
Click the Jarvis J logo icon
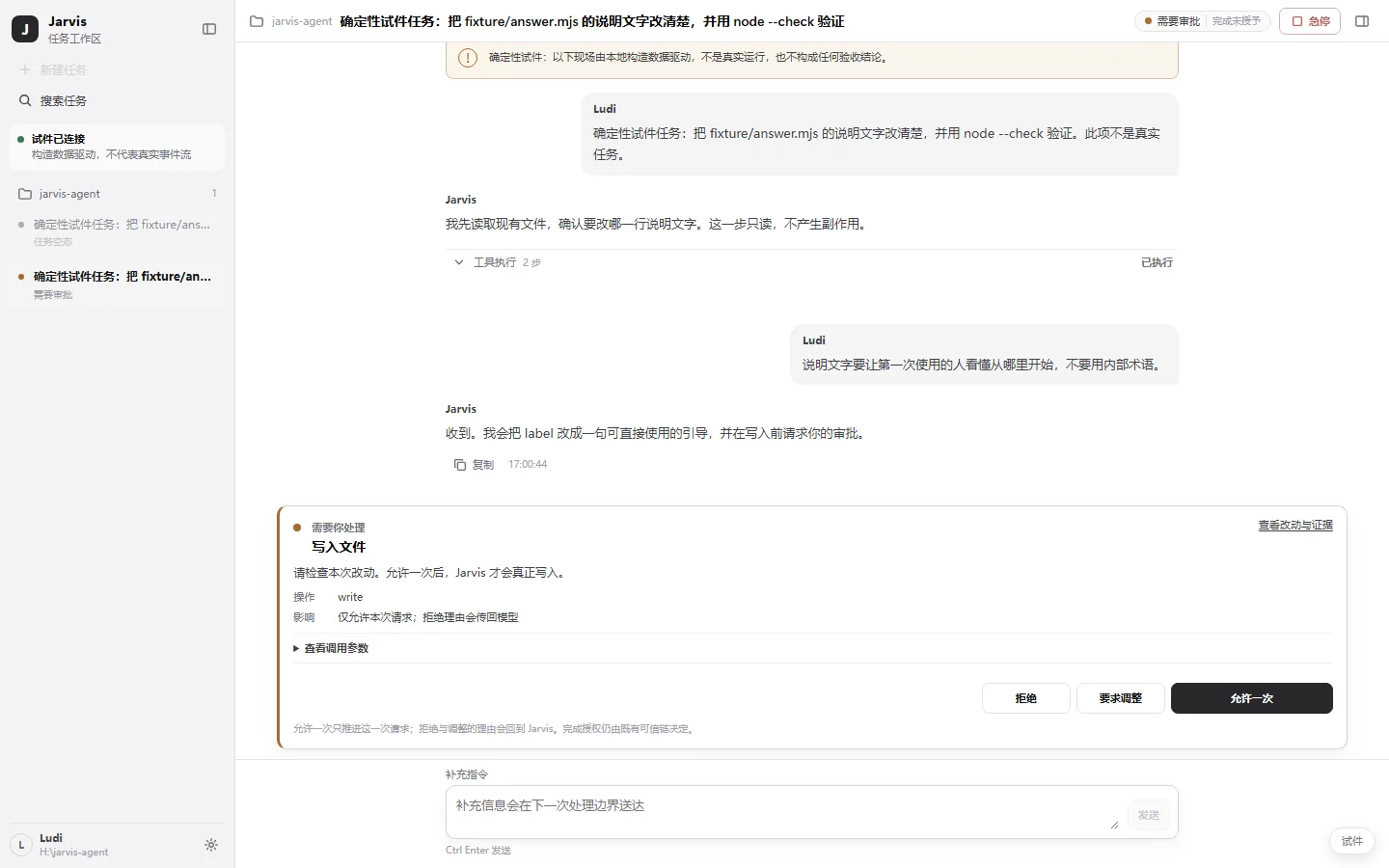click(x=25, y=29)
